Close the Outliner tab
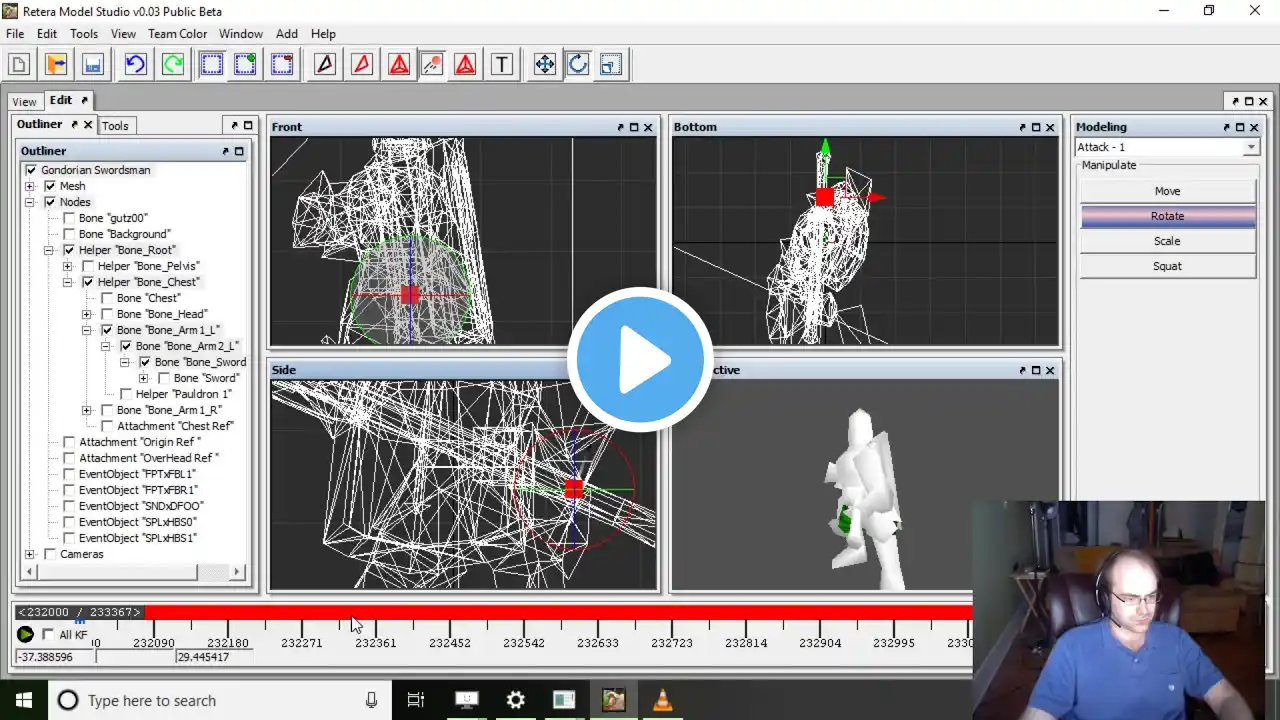The height and width of the screenshot is (720, 1280). coord(88,125)
